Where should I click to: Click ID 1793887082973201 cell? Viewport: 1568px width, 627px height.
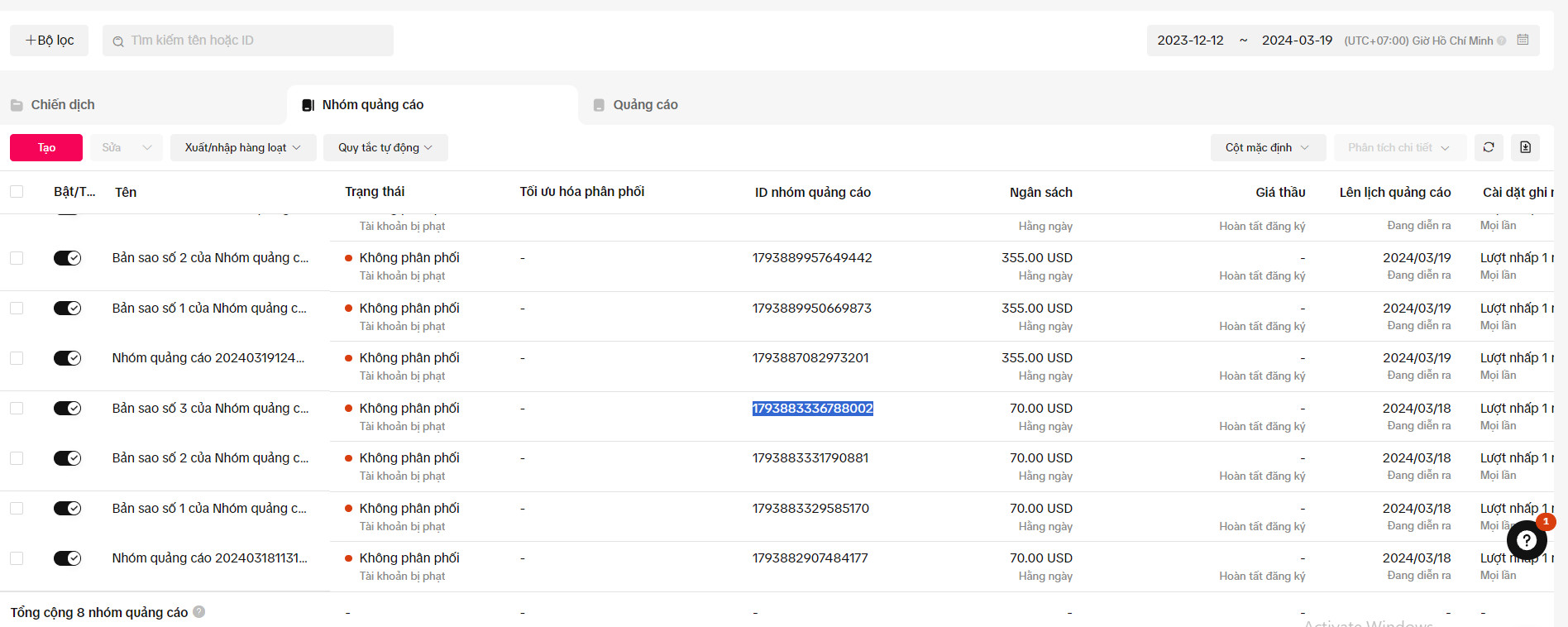(x=810, y=358)
